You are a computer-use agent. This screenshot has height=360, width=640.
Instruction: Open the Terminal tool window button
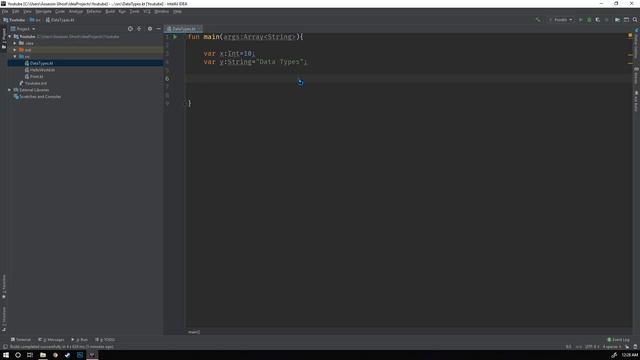coord(21,340)
